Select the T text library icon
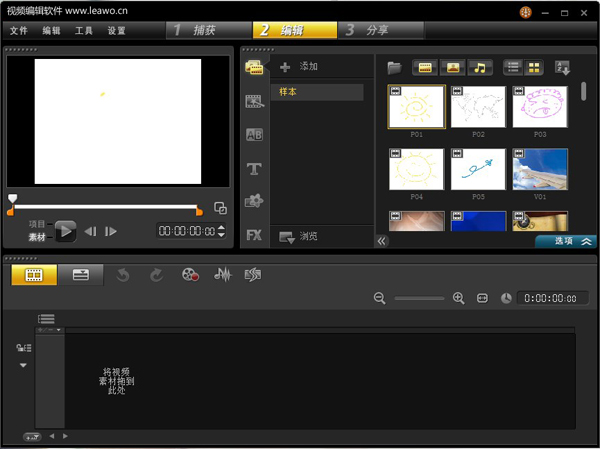This screenshot has height=449, width=600. [254, 168]
